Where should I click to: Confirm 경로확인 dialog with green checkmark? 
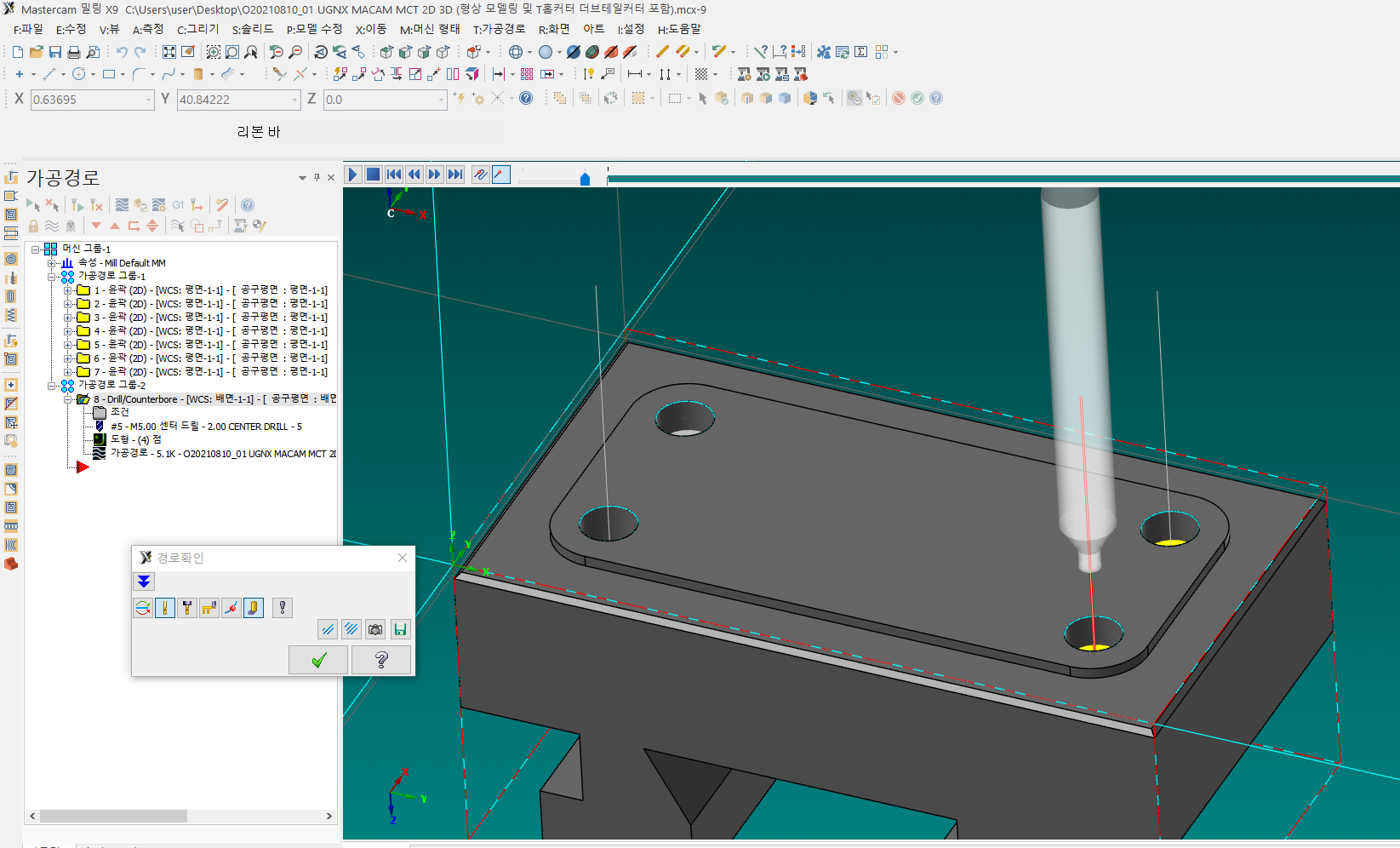[x=318, y=660]
